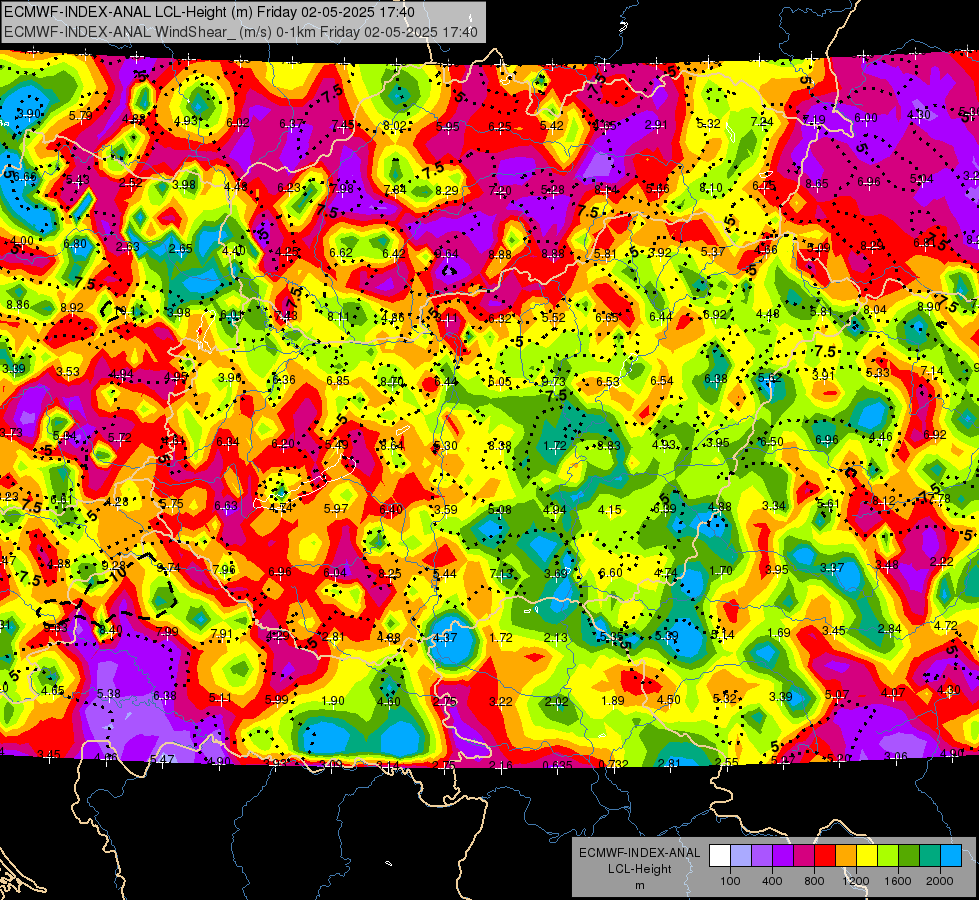Viewport: 979px width, 900px height.
Task: Click the 7.45 data value
Action: pos(343,126)
